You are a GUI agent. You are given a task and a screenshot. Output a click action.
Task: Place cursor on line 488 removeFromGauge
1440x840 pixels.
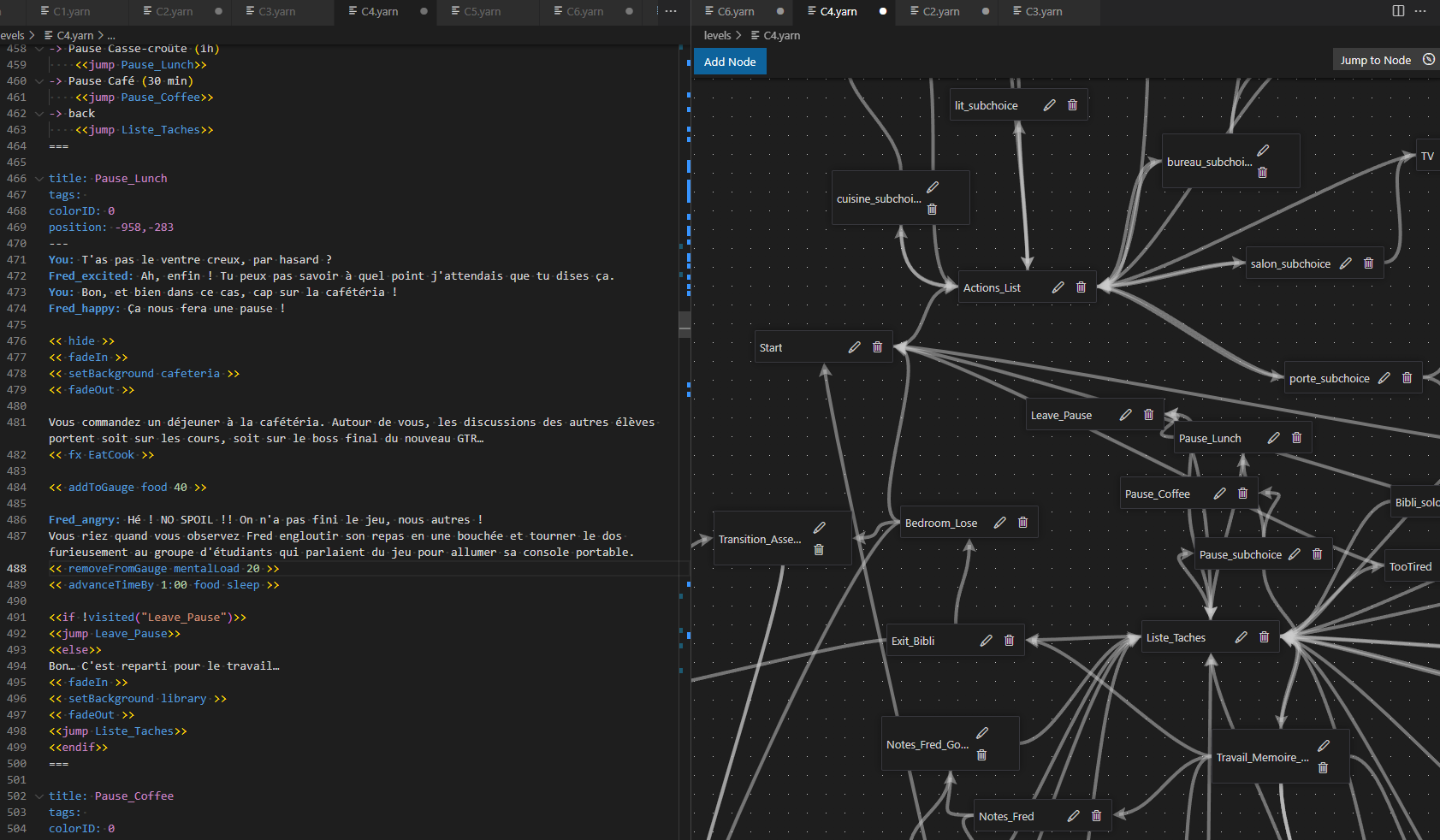click(164, 569)
